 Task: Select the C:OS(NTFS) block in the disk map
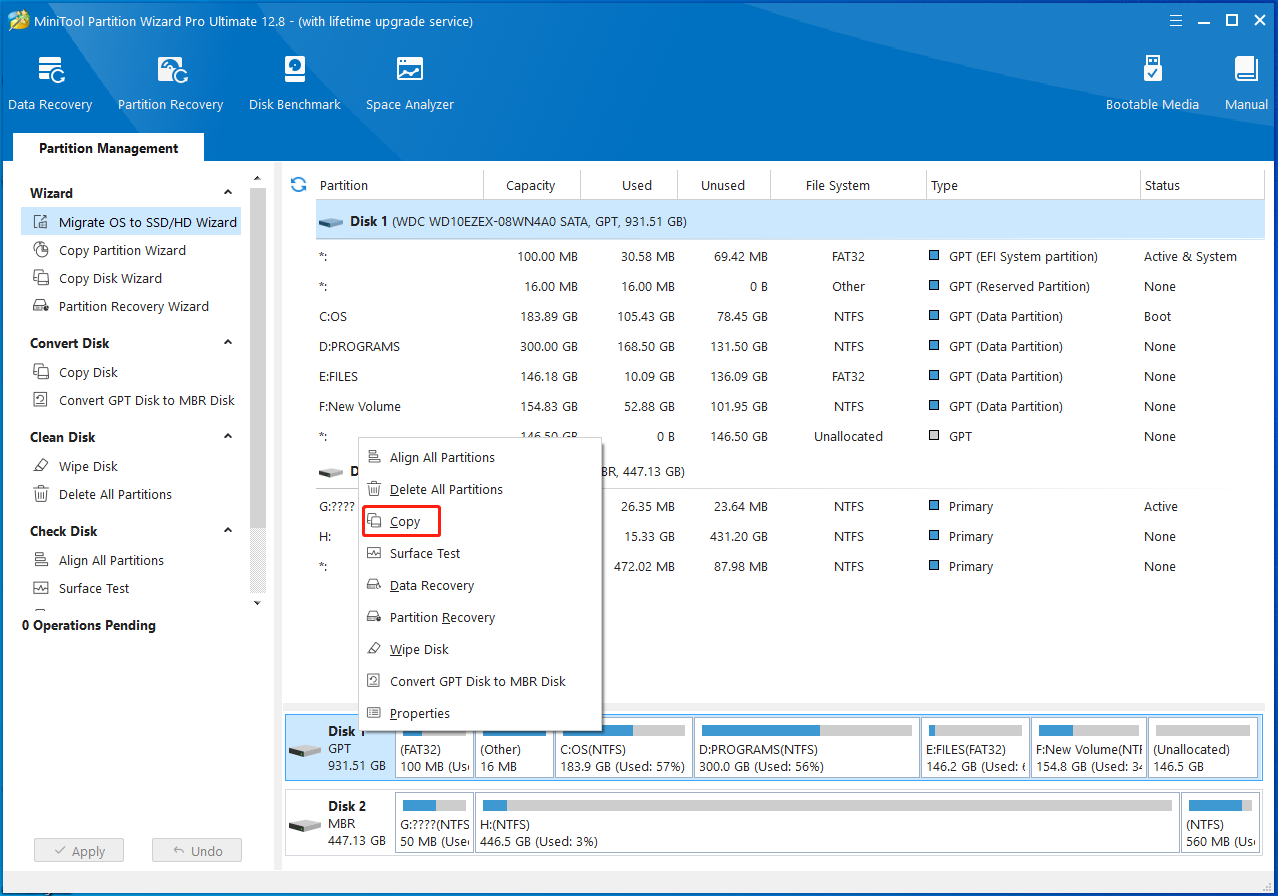(x=624, y=748)
